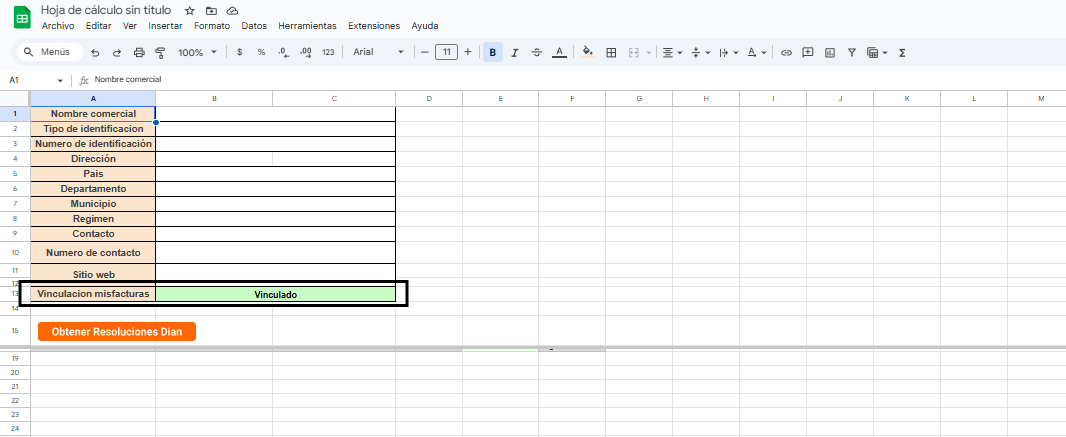Select the green Vinculado cell
This screenshot has width=1066, height=437.
[275, 294]
